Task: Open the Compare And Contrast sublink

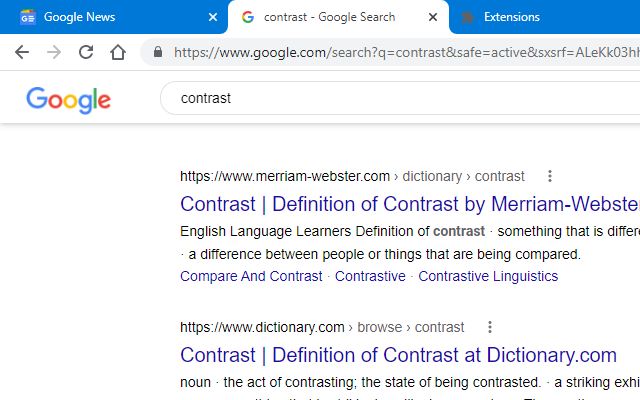Action: coord(251,276)
